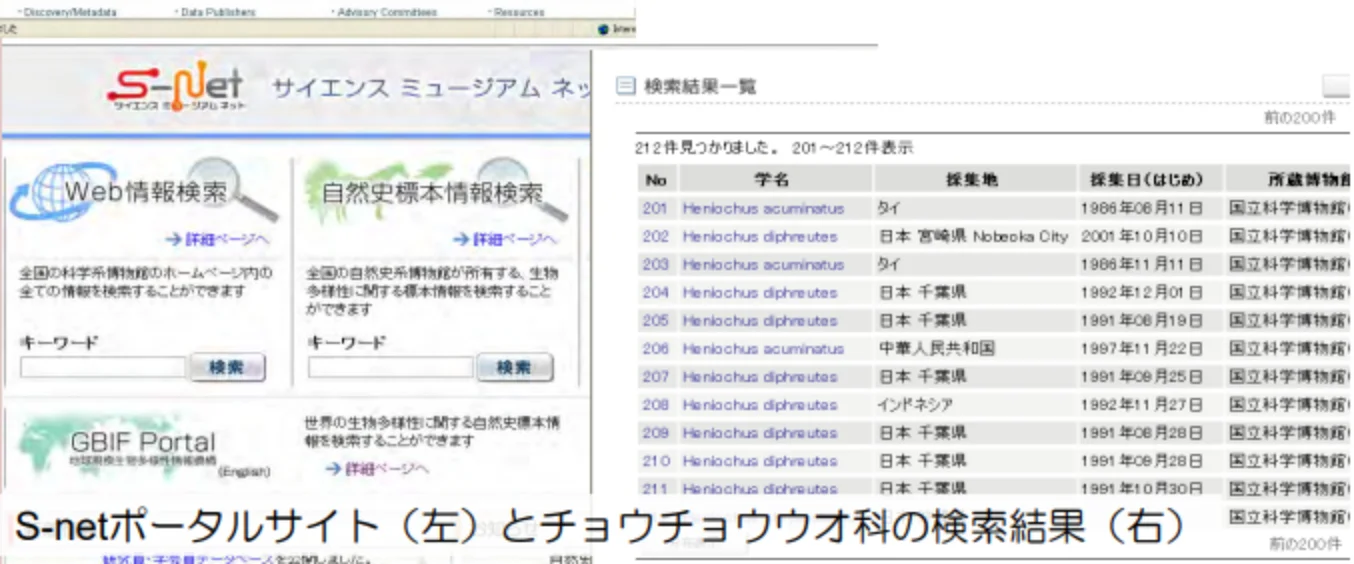The image size is (1354, 564).
Task: Click the 採集日(はじめ) column header
Action: tap(1149, 180)
